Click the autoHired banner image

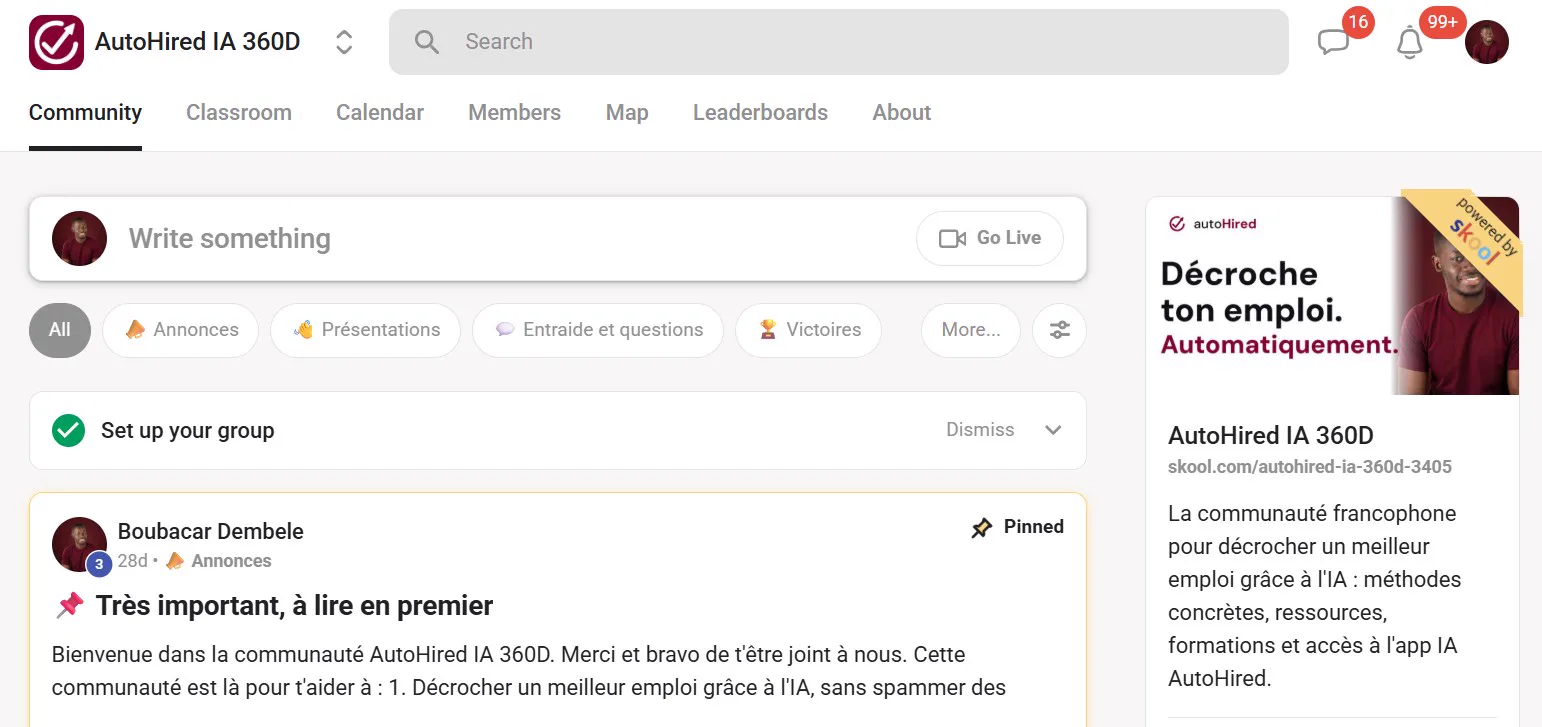(x=1332, y=296)
